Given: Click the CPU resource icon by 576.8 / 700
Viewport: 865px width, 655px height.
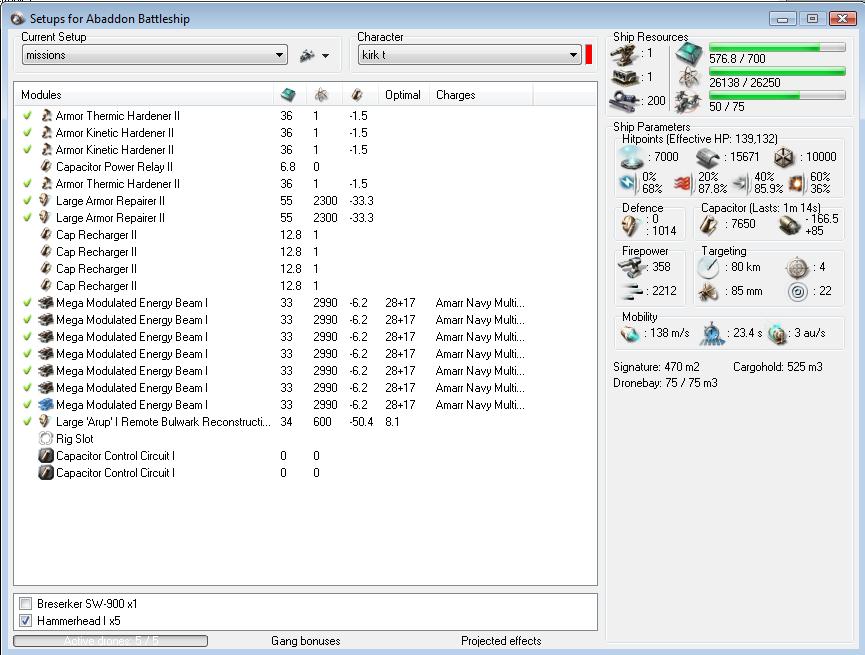Looking at the screenshot, I should (689, 54).
